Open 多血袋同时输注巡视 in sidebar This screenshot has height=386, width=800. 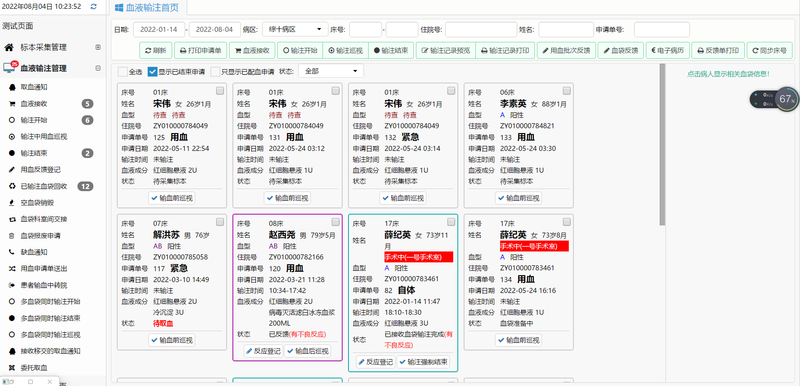coord(50,334)
